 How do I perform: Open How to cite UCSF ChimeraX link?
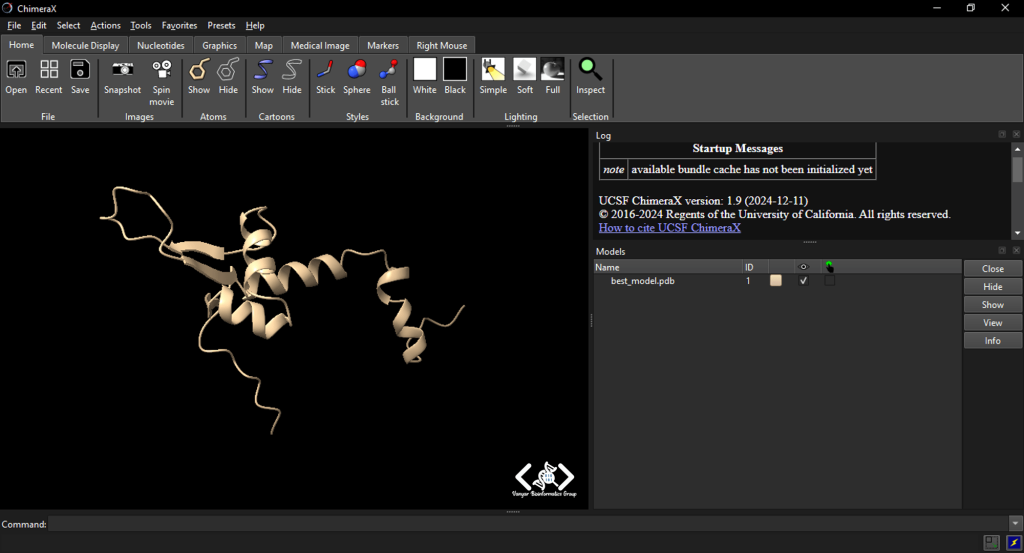click(x=669, y=227)
